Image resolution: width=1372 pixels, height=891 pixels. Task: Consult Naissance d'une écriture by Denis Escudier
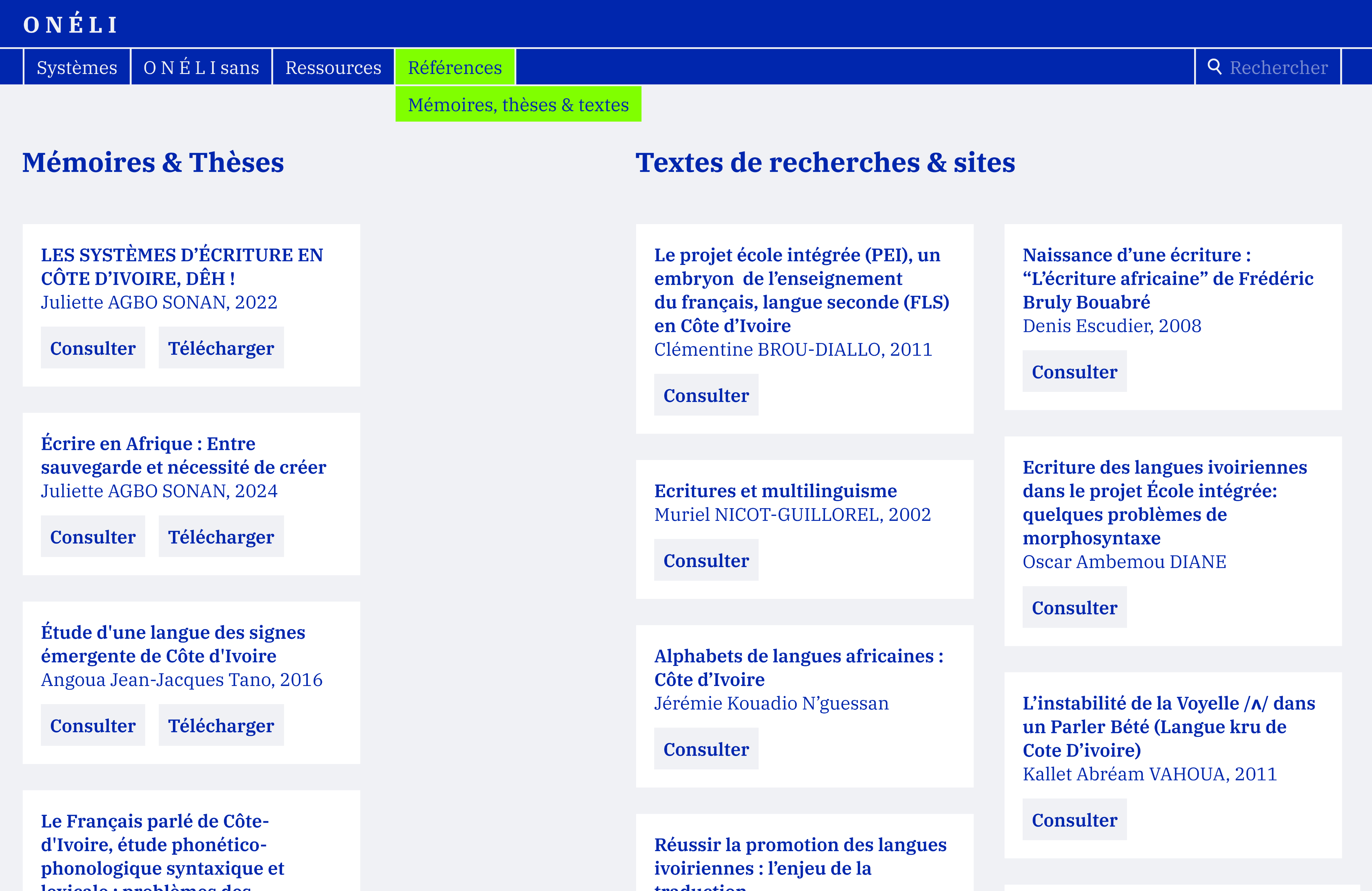point(1075,371)
